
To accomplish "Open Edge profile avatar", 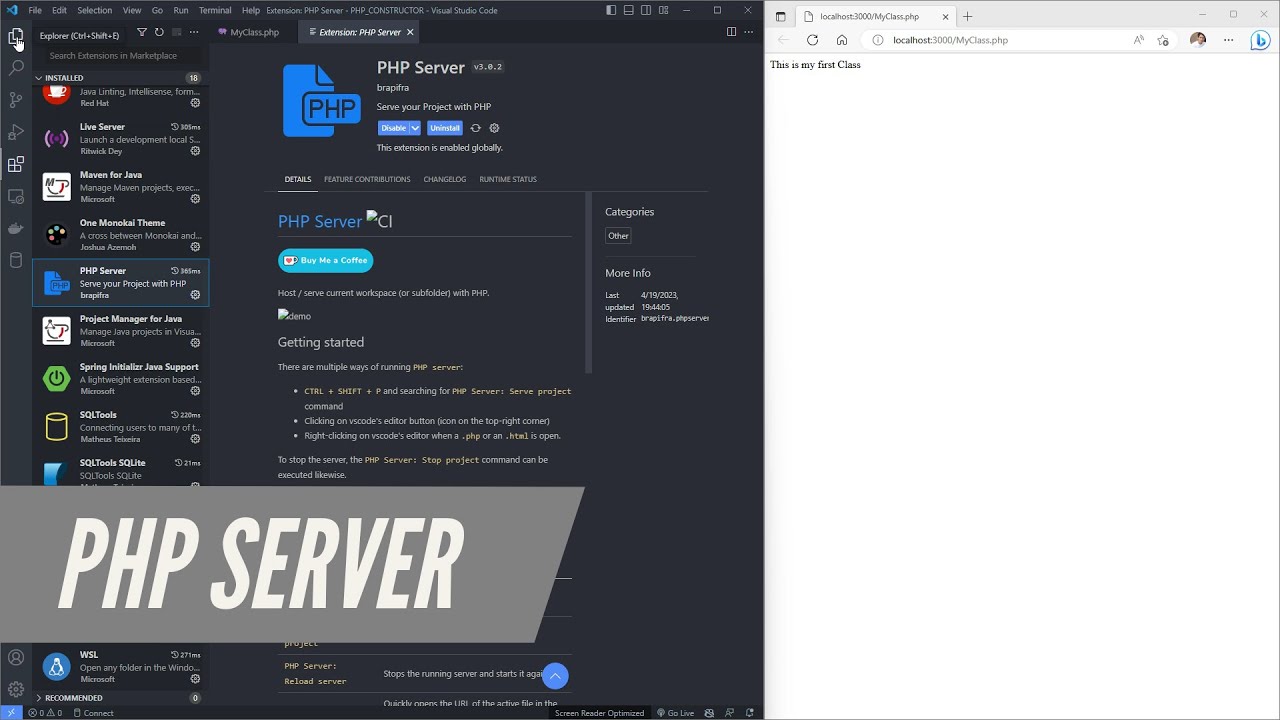I will (x=1198, y=40).
